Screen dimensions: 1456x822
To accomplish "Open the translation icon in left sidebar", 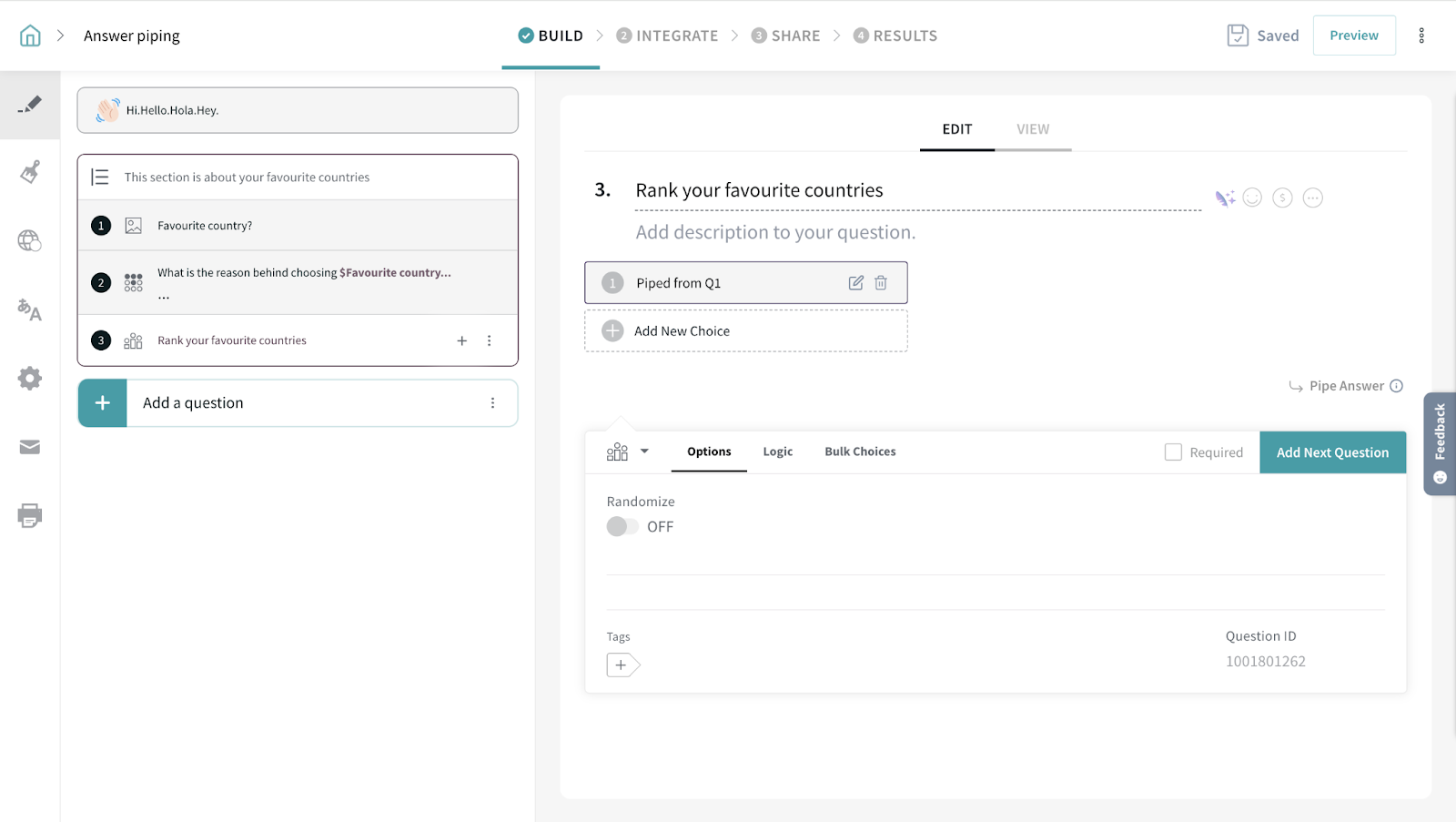I will 29,310.
